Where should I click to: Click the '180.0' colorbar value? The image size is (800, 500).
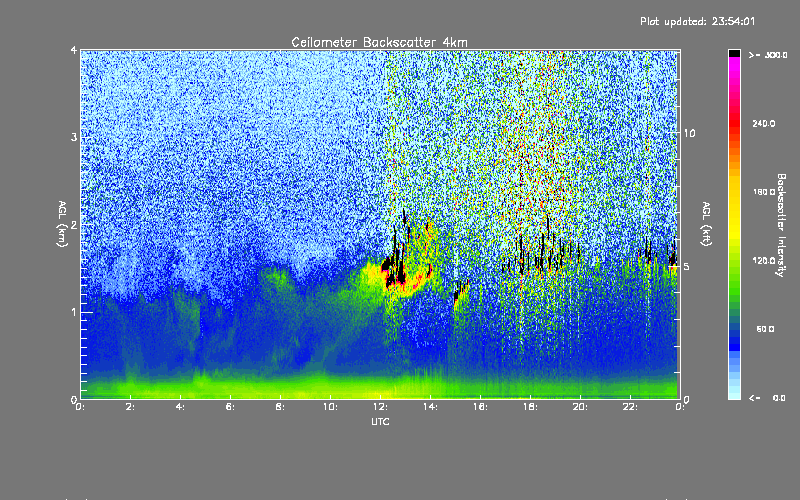click(x=764, y=192)
